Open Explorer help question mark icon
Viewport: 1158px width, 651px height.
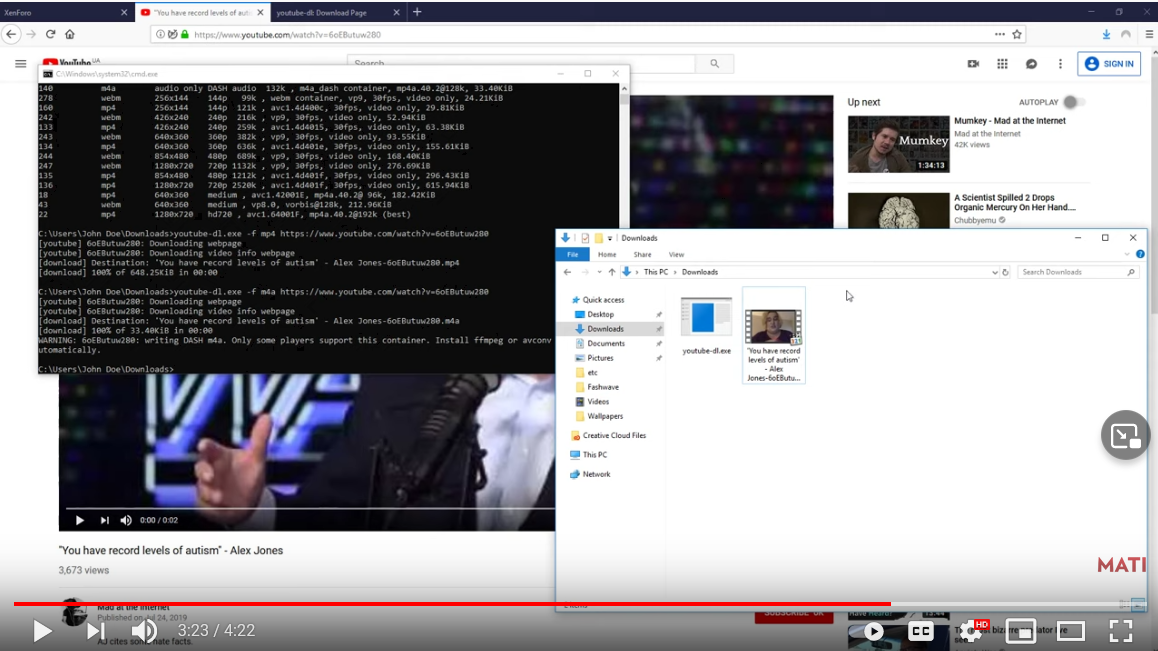point(1140,254)
